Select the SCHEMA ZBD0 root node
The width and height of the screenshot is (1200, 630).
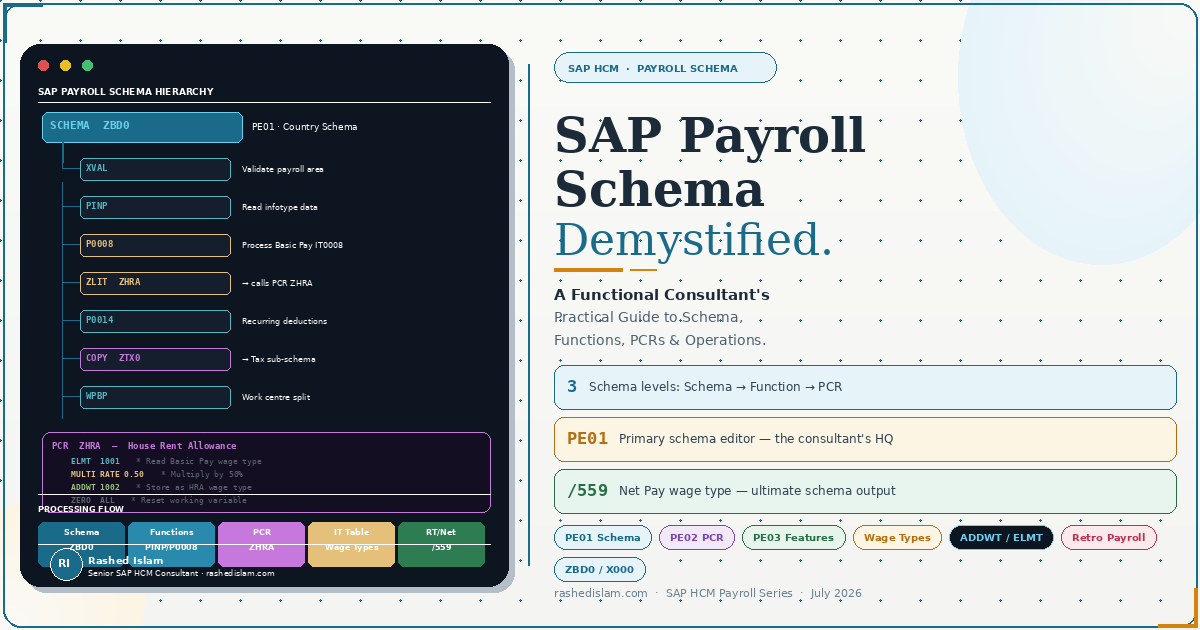(142, 127)
